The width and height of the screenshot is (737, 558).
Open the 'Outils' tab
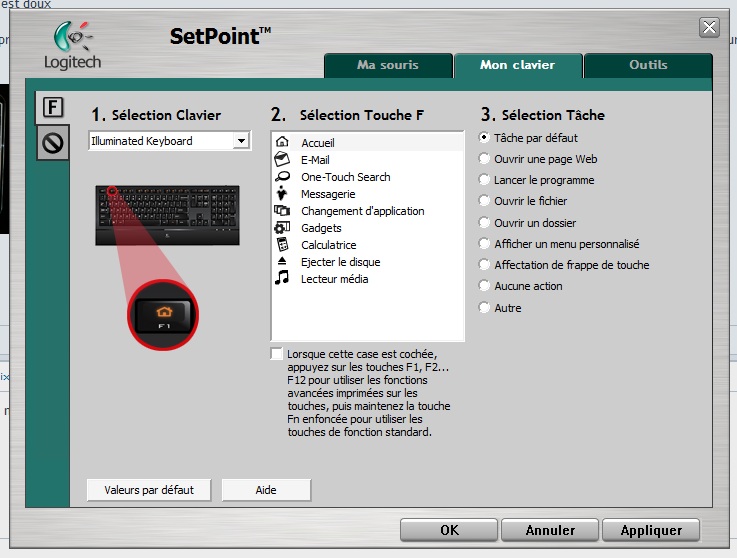(648, 65)
